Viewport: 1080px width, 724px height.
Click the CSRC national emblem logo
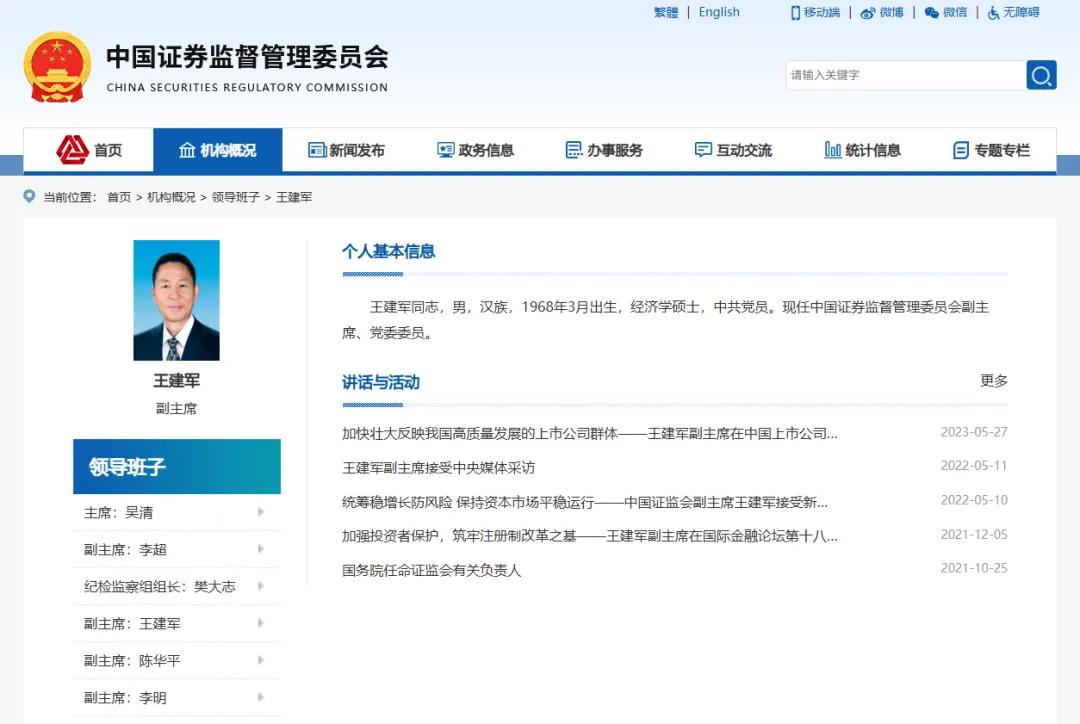(57, 67)
